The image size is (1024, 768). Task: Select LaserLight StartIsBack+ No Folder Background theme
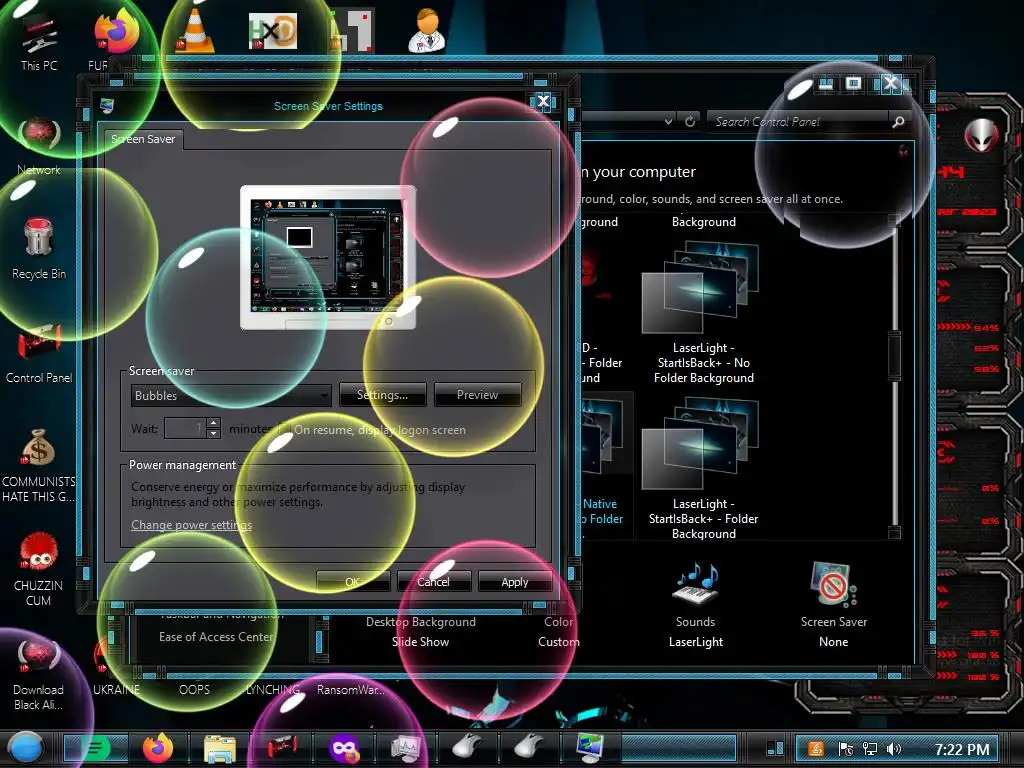click(x=703, y=312)
